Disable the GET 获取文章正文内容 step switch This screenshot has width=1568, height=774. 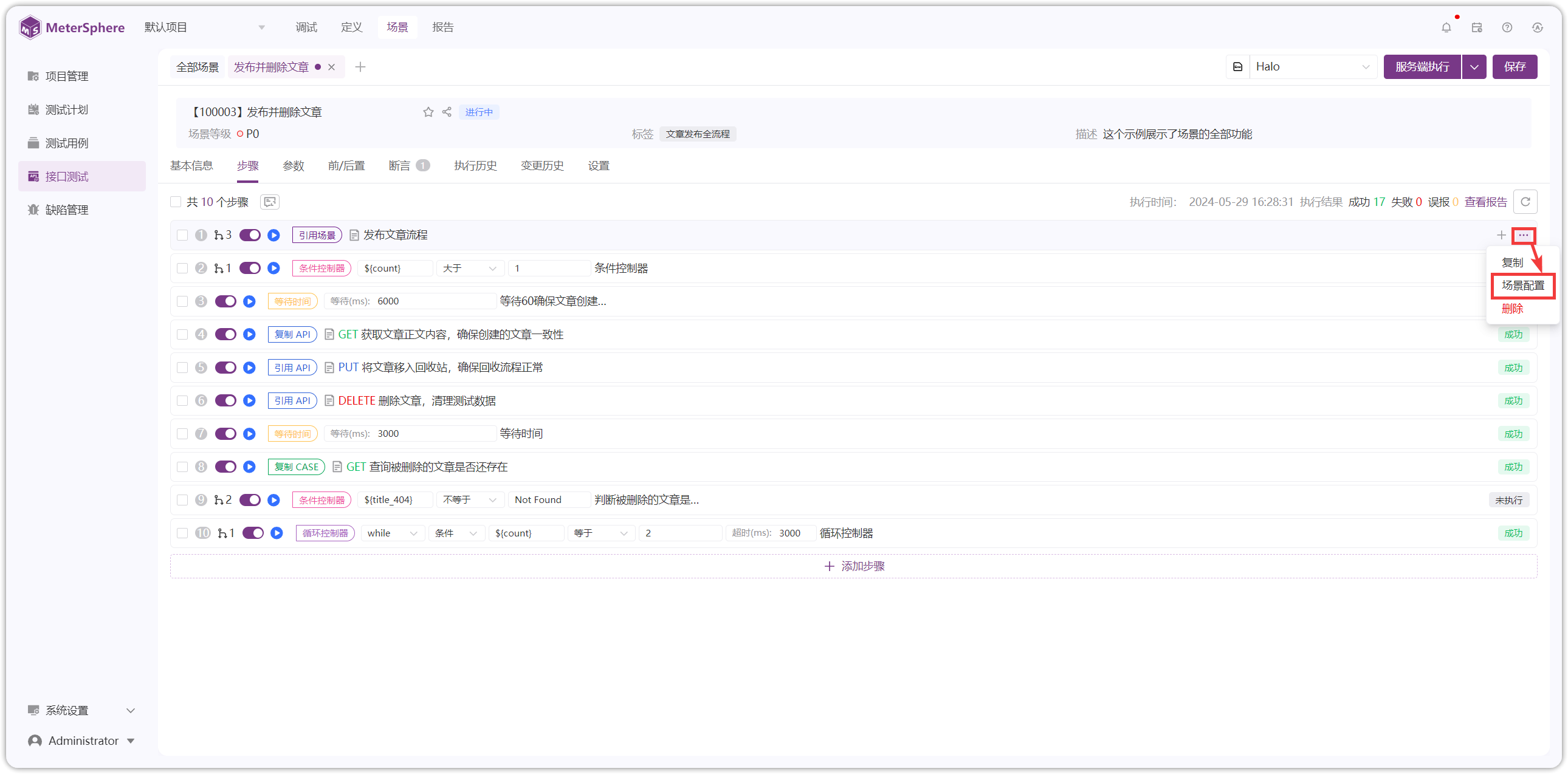(225, 334)
